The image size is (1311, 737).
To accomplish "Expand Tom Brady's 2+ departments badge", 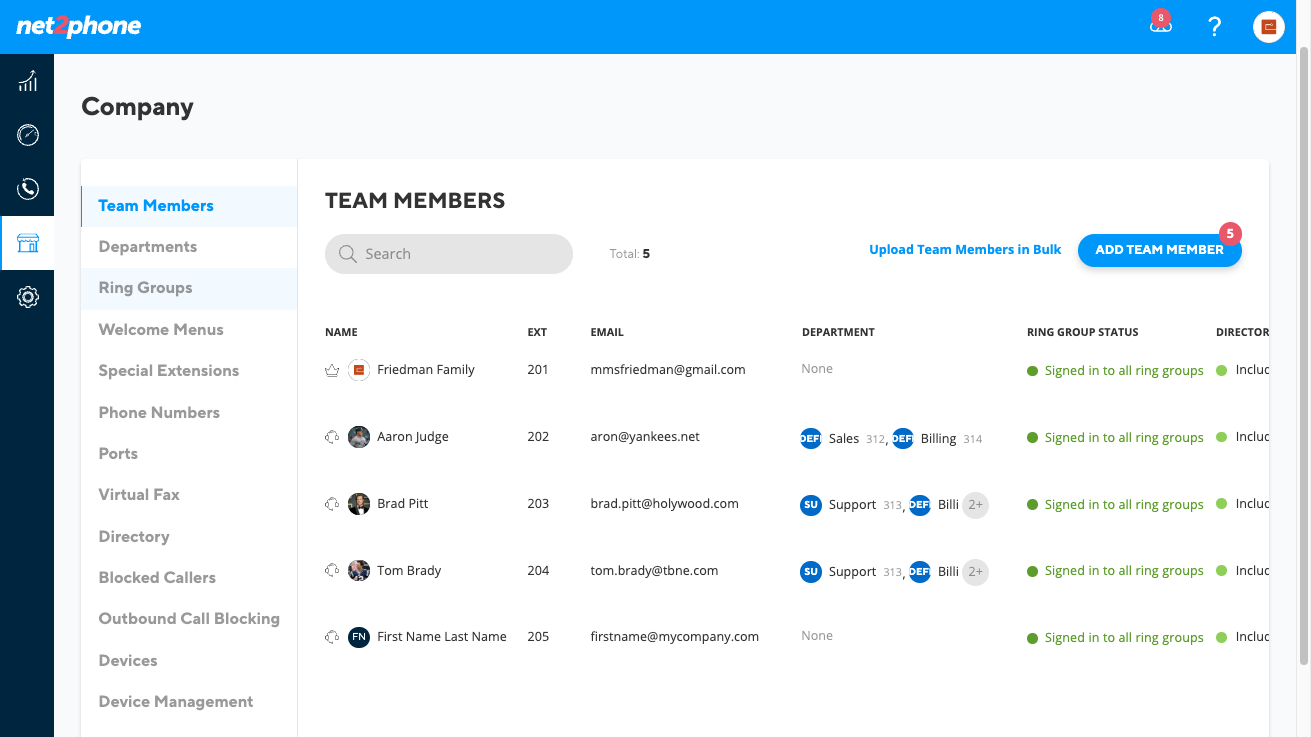I will click(975, 572).
